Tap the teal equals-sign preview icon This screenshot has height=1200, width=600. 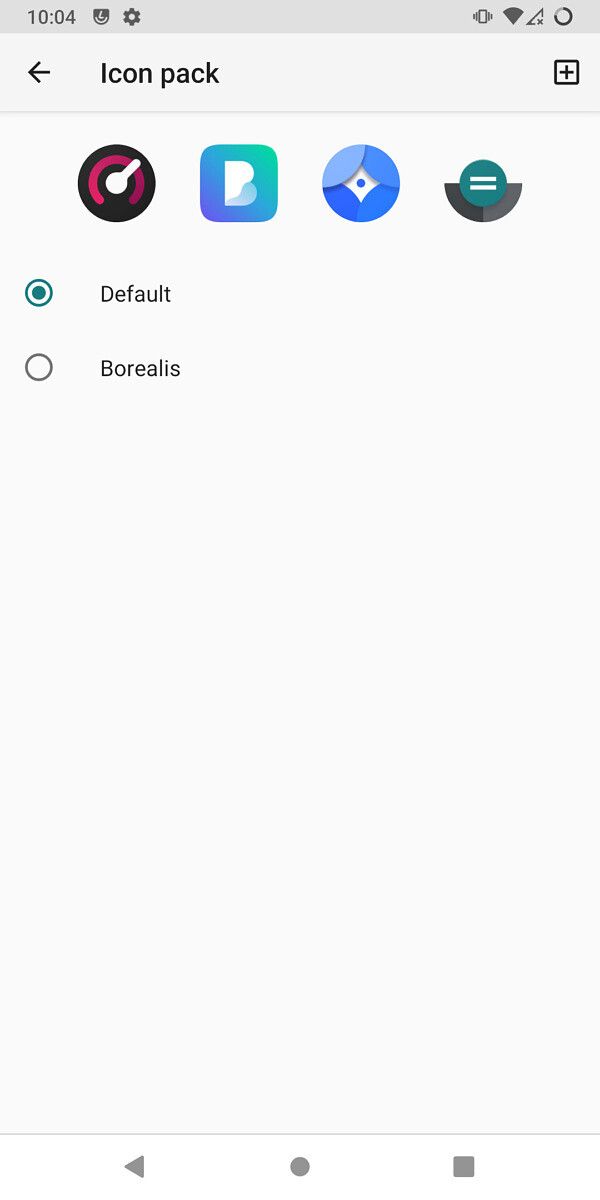[482, 183]
